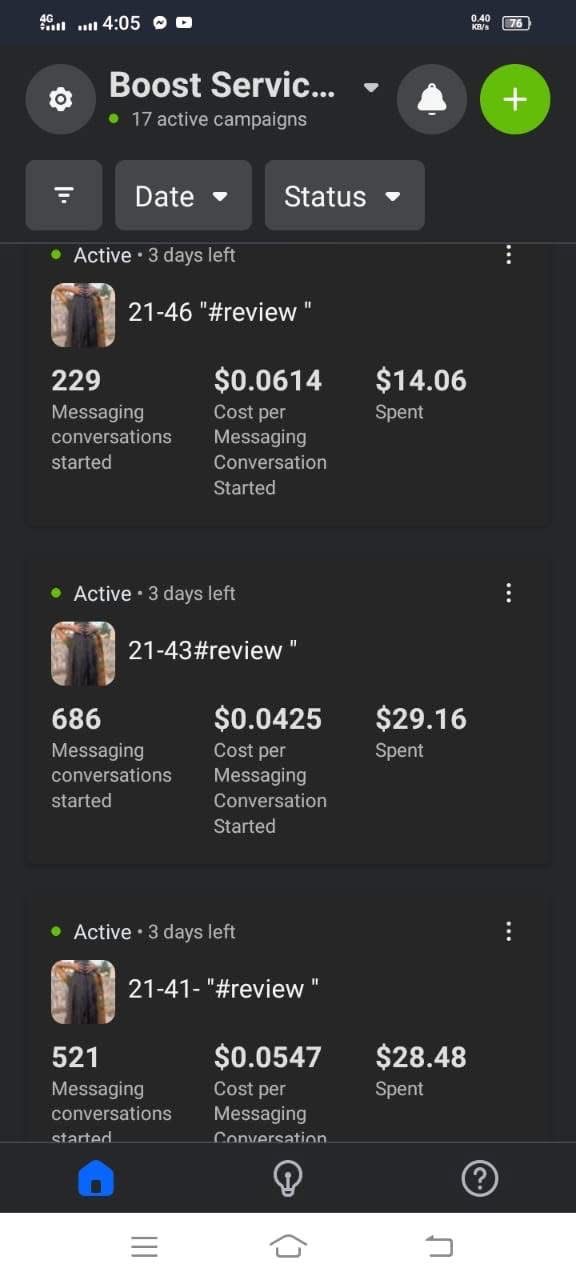
Task: Open the filter lines icon
Action: [64, 195]
